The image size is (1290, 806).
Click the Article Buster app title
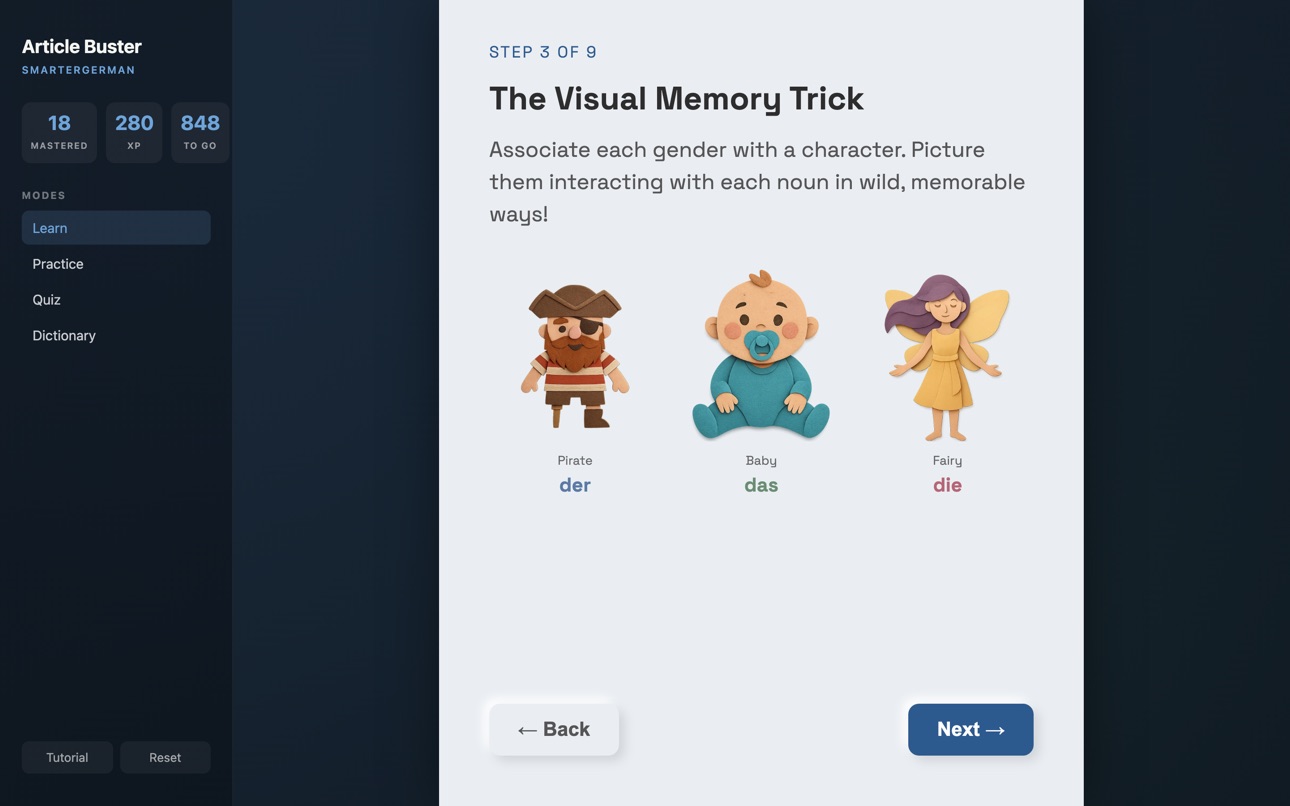tap(82, 46)
